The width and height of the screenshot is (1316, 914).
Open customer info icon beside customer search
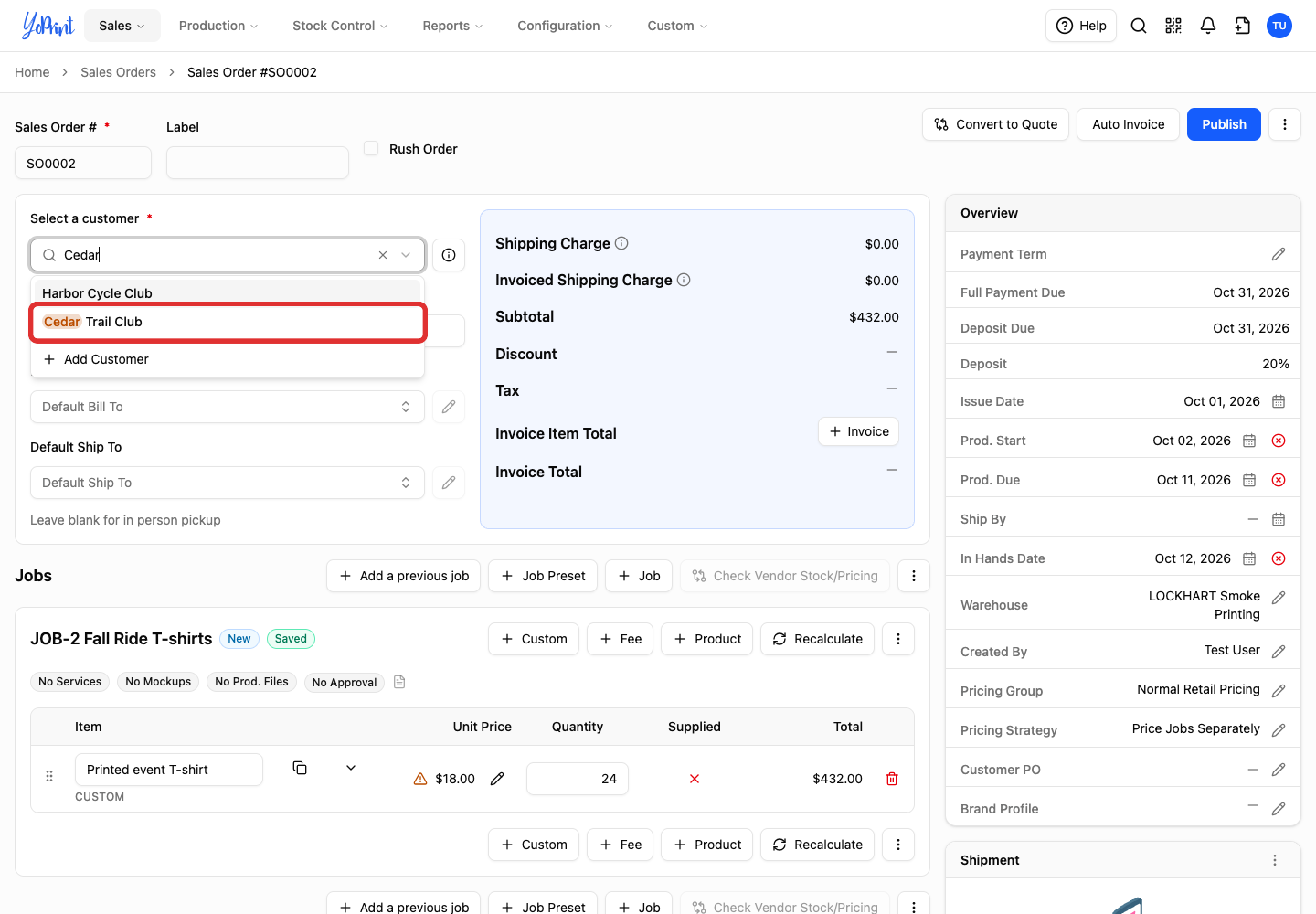[x=449, y=255]
